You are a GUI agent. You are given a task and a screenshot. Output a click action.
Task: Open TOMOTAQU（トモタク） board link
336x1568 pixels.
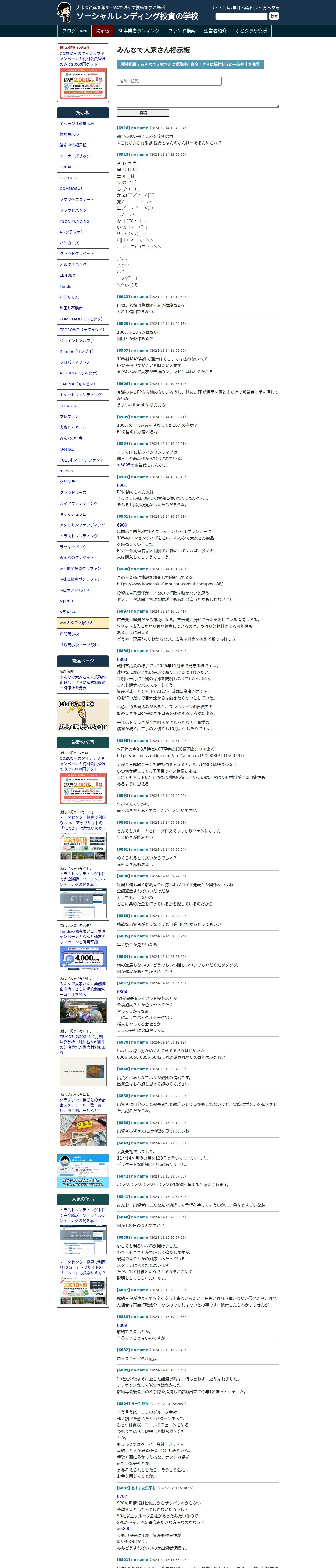tap(83, 319)
